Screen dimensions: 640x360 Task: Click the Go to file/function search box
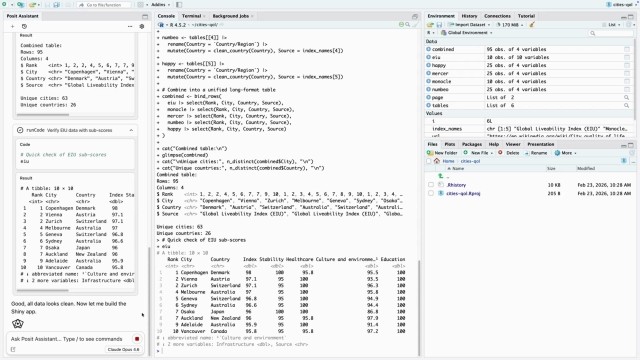pyautogui.click(x=104, y=4)
